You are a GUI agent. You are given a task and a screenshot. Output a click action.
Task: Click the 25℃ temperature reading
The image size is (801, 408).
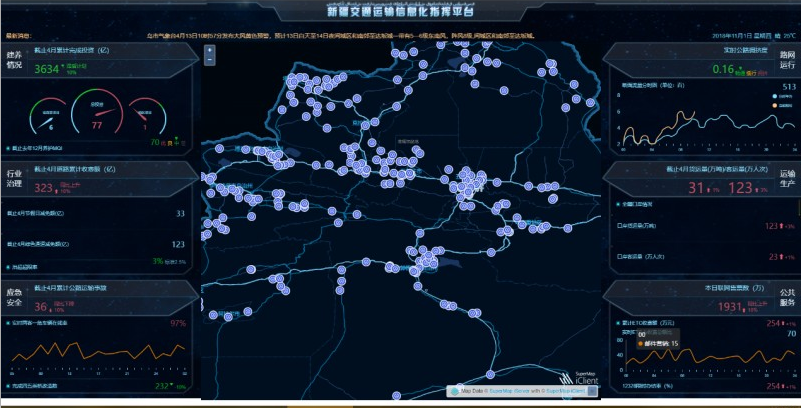coord(790,36)
